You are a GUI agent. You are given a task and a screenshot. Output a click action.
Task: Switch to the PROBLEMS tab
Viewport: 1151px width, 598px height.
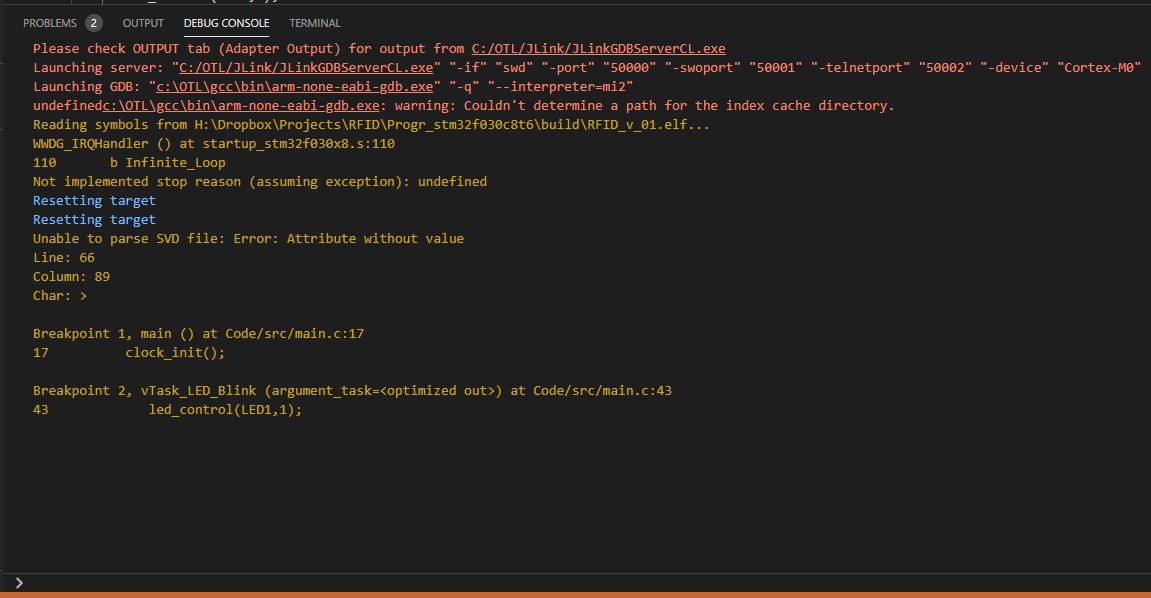[50, 23]
